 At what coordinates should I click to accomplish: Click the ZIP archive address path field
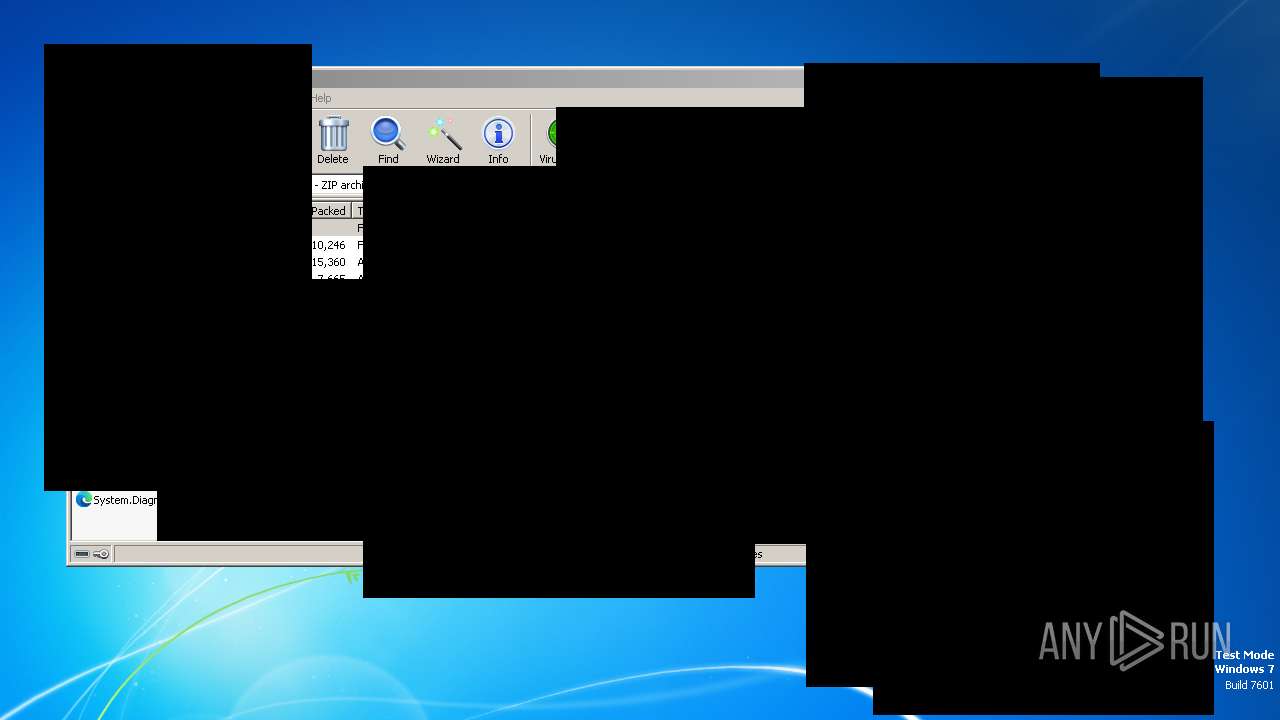tap(338, 185)
